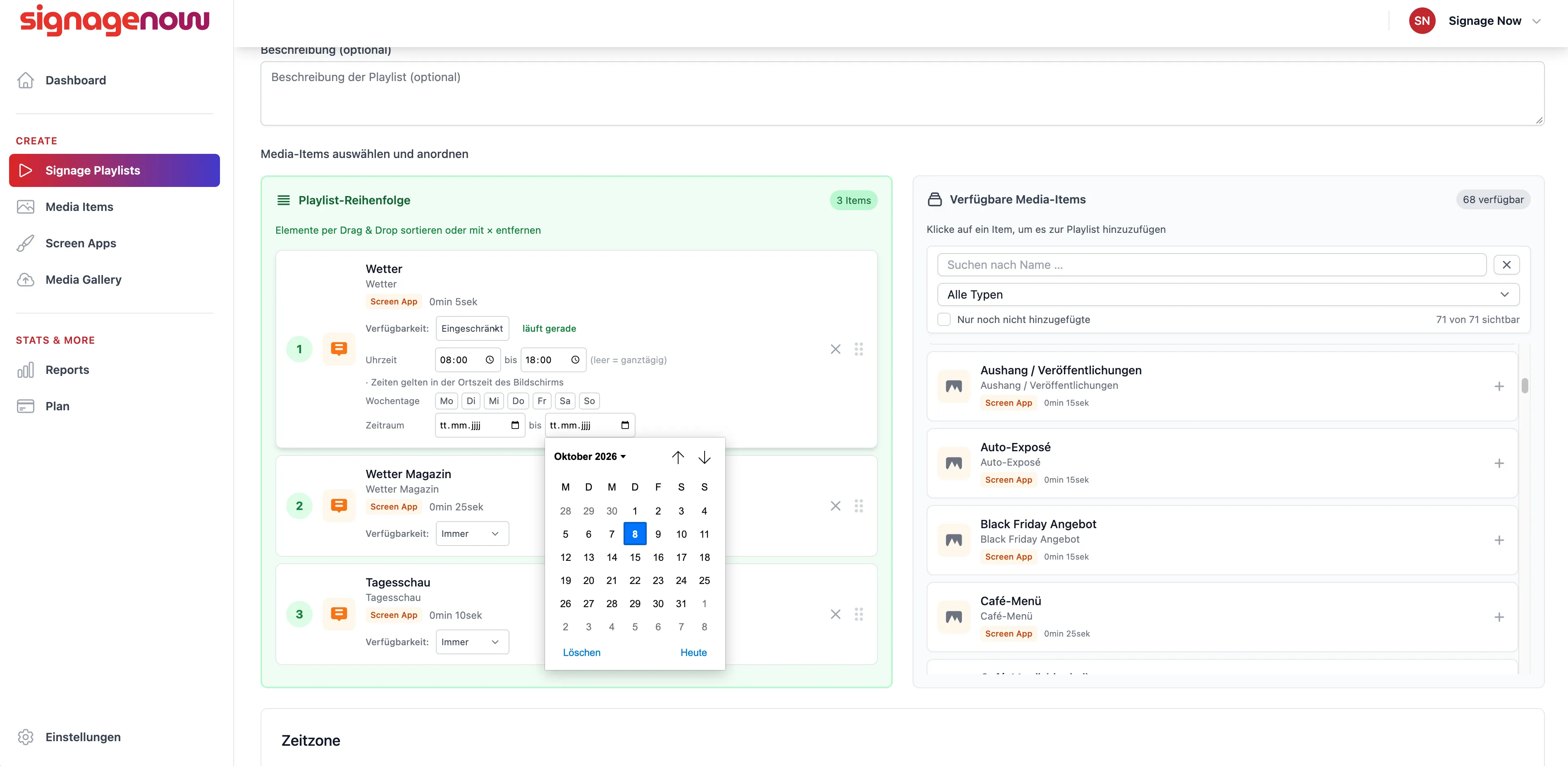Viewport: 1568px width, 766px height.
Task: Open Media Gallery in the sidebar
Action: click(x=84, y=280)
